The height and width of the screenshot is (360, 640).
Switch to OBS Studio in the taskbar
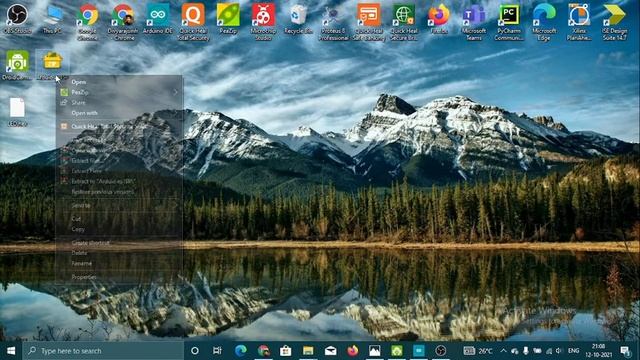pos(441,351)
